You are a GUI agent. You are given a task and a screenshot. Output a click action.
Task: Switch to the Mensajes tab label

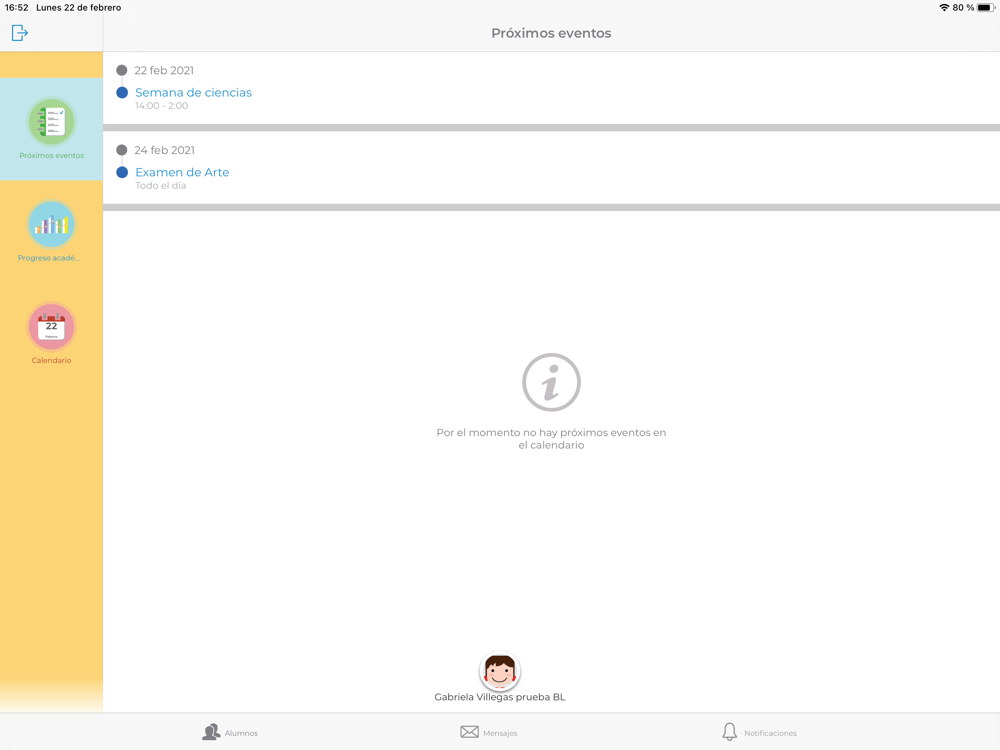(500, 733)
